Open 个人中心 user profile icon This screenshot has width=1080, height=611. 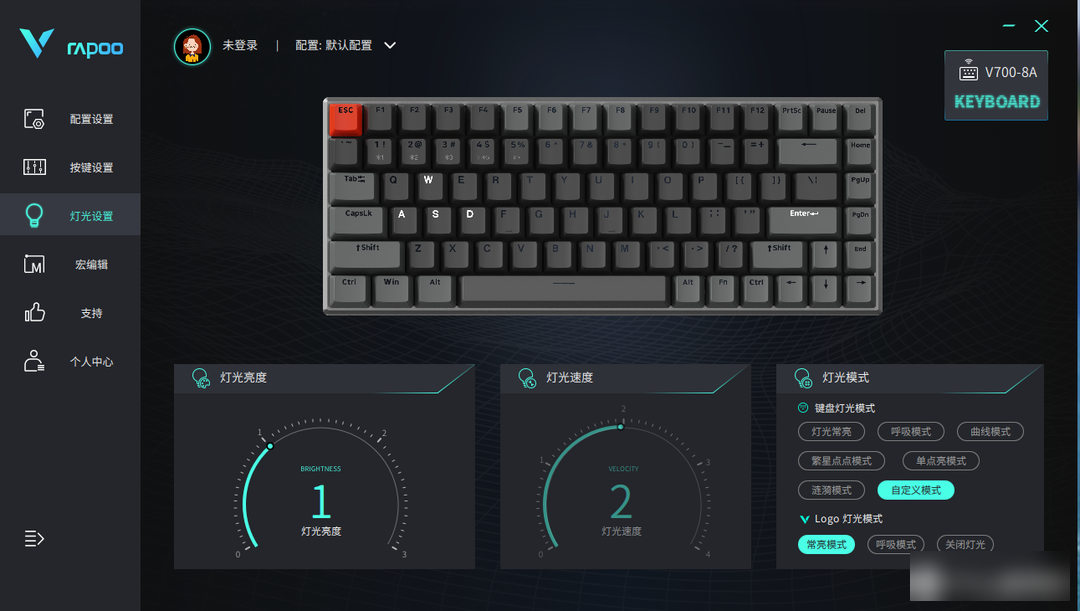pyautogui.click(x=34, y=361)
